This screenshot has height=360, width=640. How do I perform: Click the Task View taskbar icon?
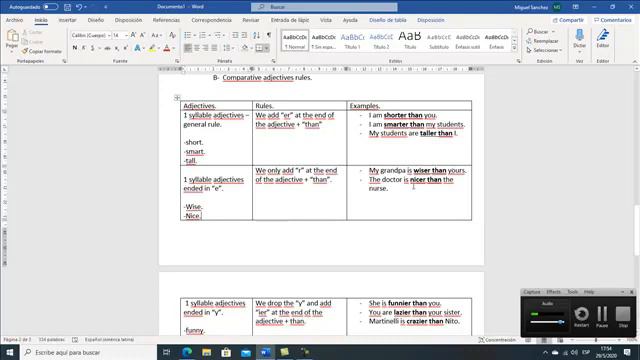[x=167, y=352]
